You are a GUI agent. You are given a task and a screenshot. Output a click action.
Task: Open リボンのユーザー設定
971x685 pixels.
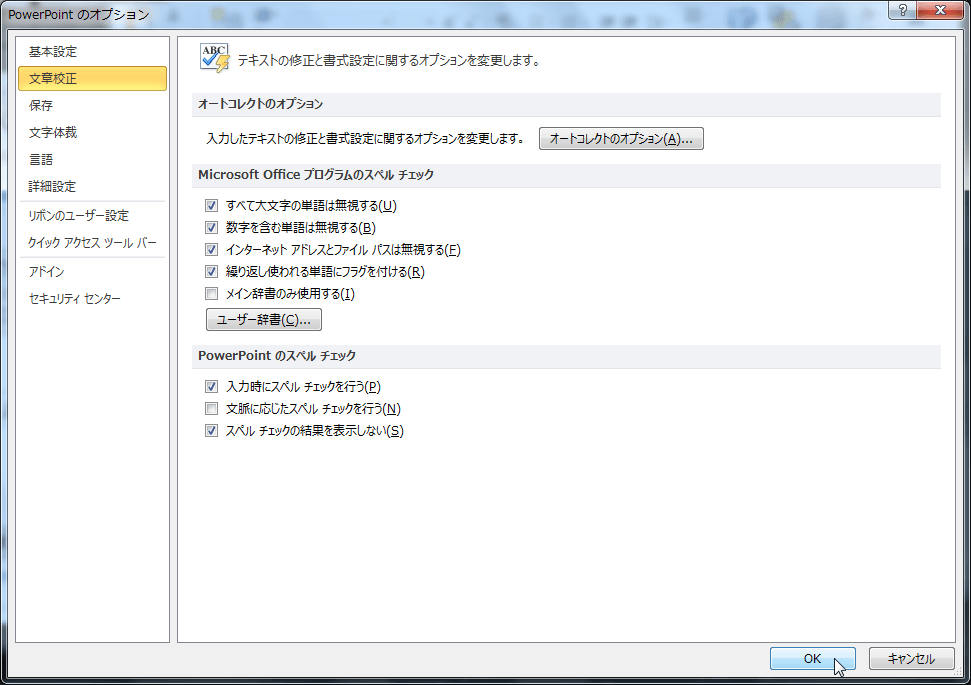click(x=92, y=216)
